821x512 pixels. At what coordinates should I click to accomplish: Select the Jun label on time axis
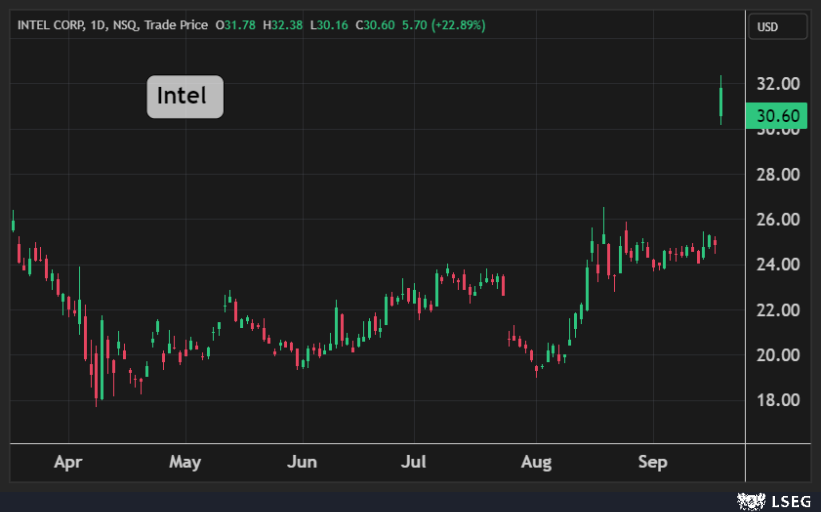pyautogui.click(x=302, y=462)
